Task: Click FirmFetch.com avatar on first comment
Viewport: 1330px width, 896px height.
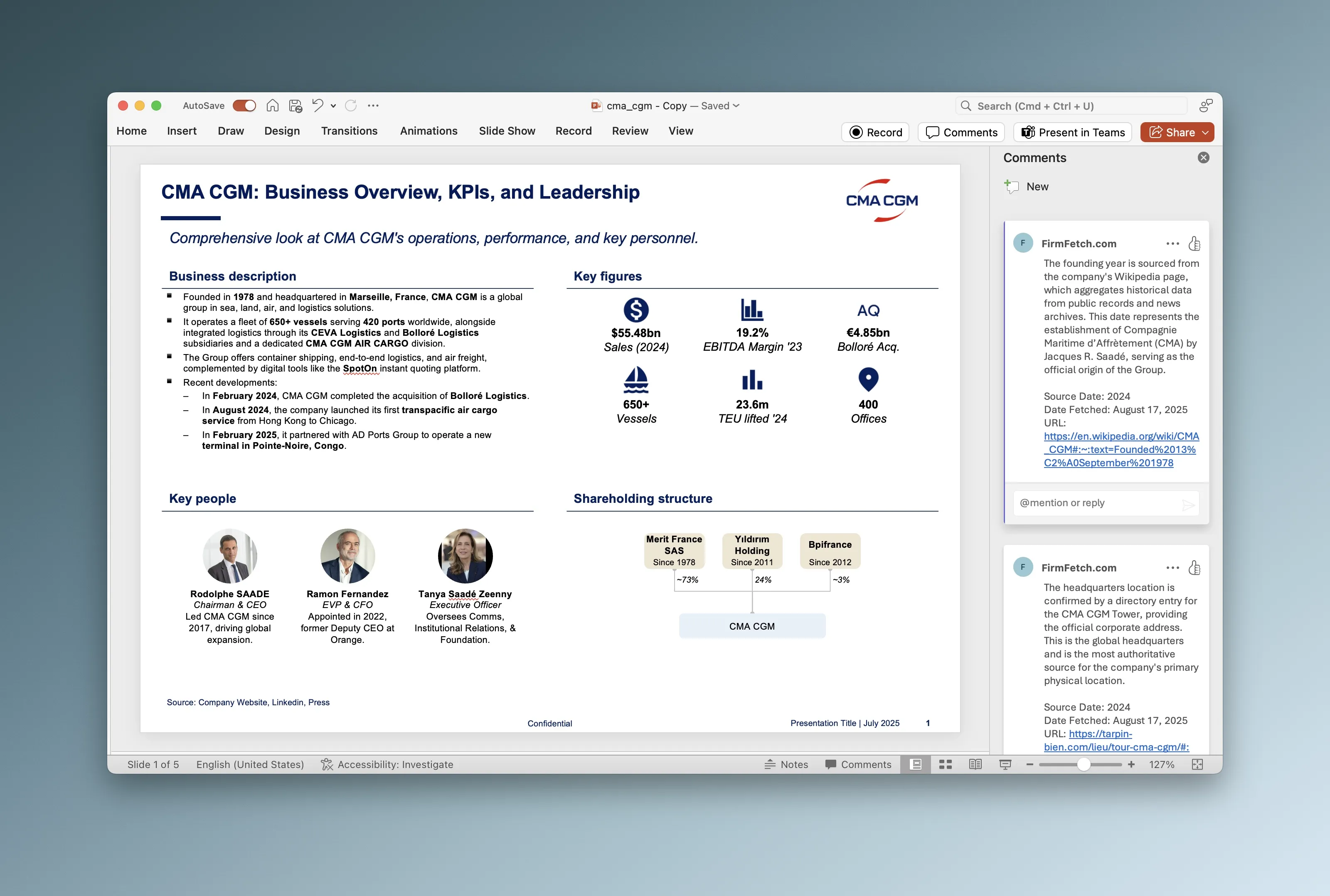Action: coord(1022,243)
